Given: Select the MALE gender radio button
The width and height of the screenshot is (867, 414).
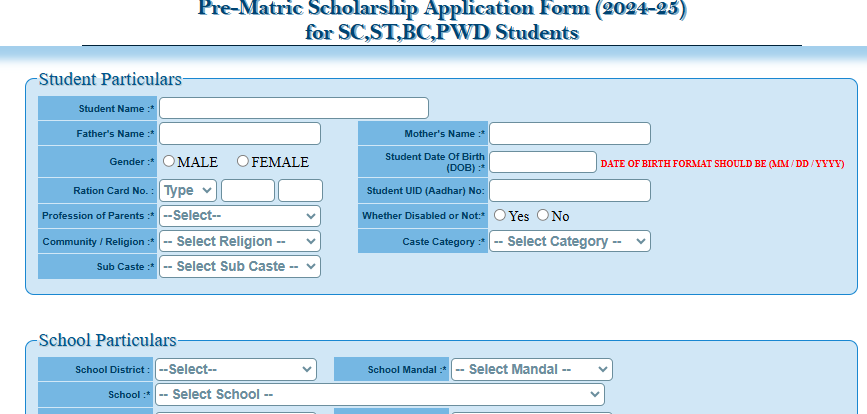Looking at the screenshot, I should 169,161.
